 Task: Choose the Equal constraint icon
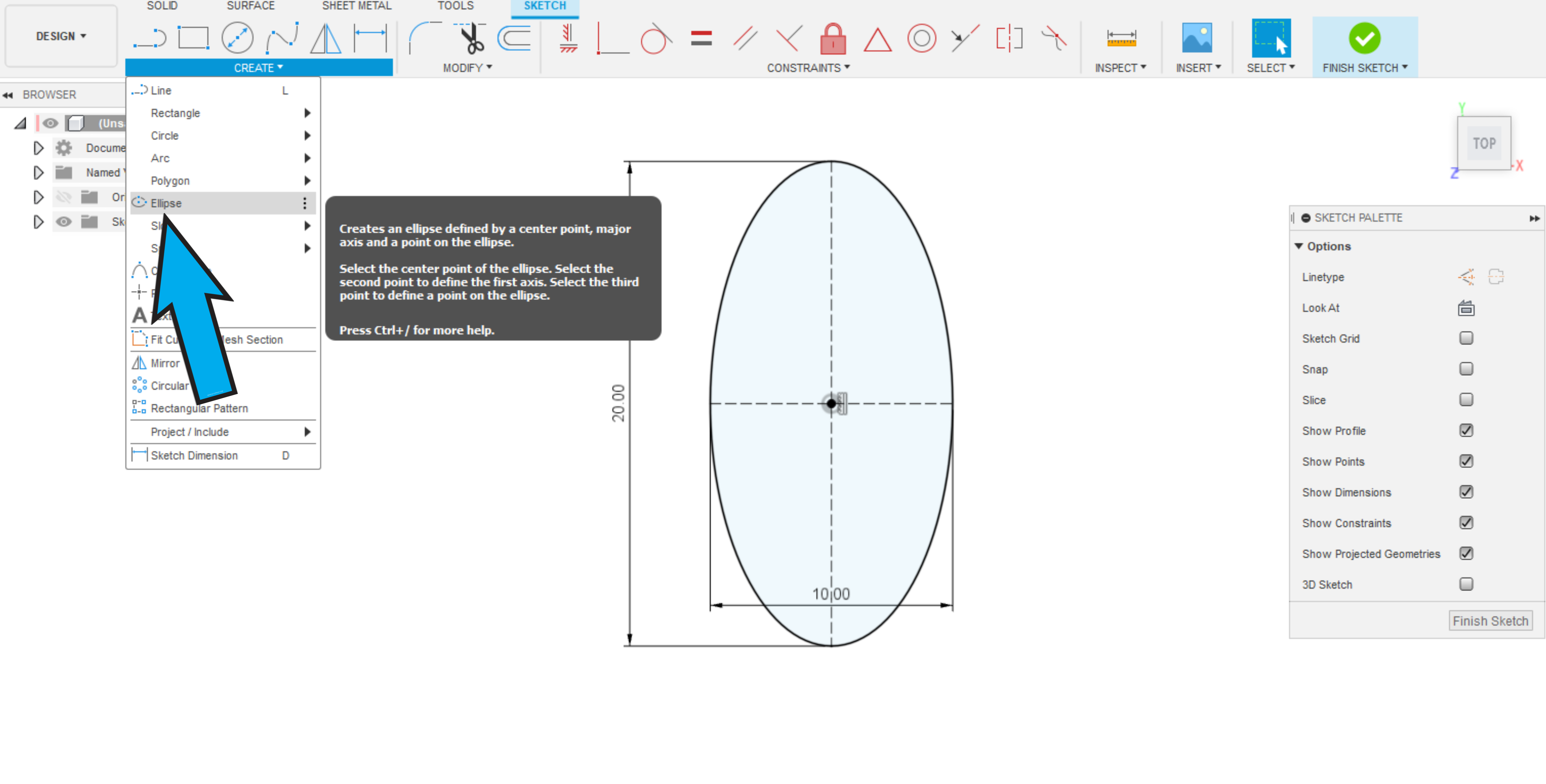(x=700, y=38)
